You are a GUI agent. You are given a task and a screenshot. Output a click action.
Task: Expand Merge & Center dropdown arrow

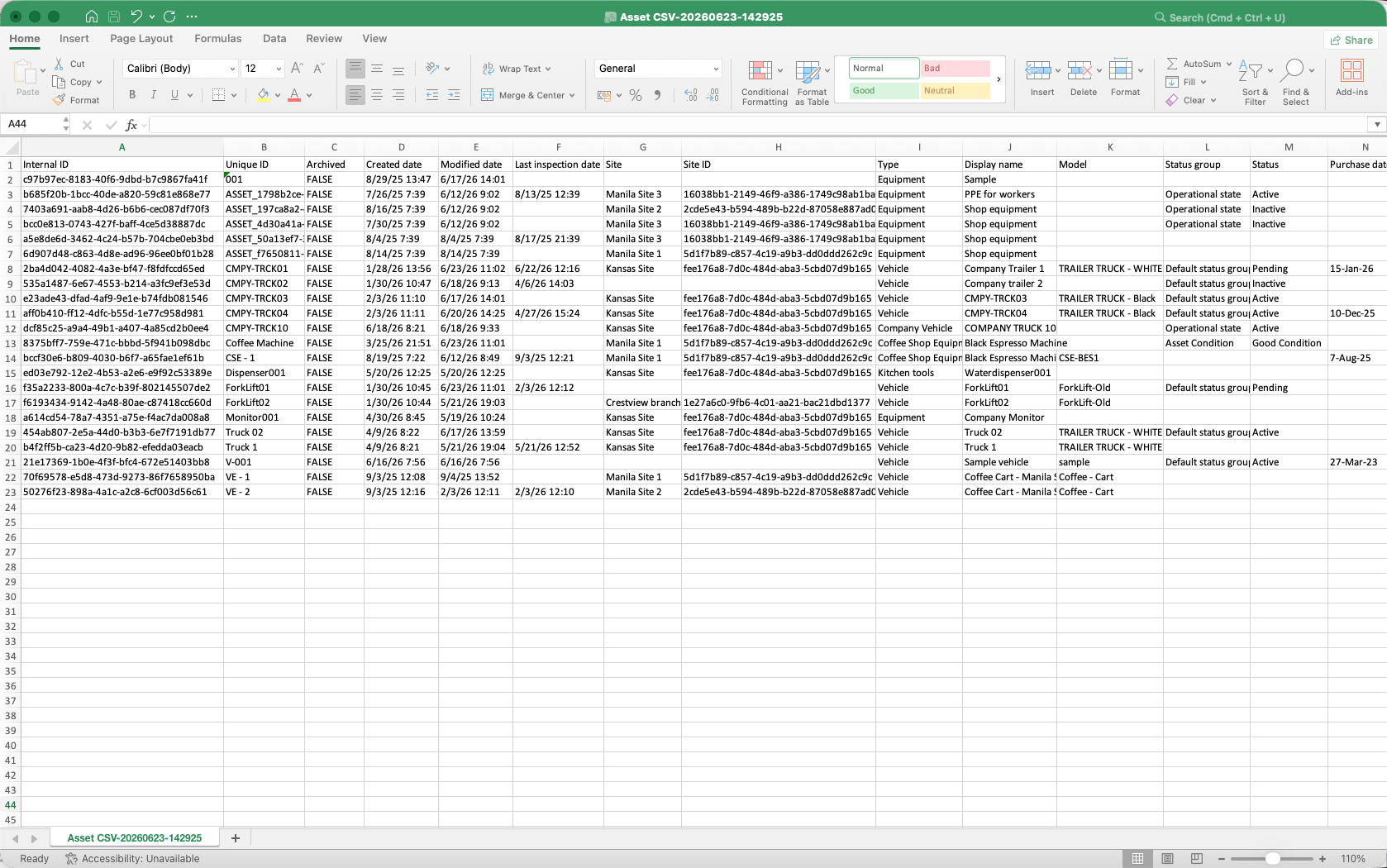point(572,96)
